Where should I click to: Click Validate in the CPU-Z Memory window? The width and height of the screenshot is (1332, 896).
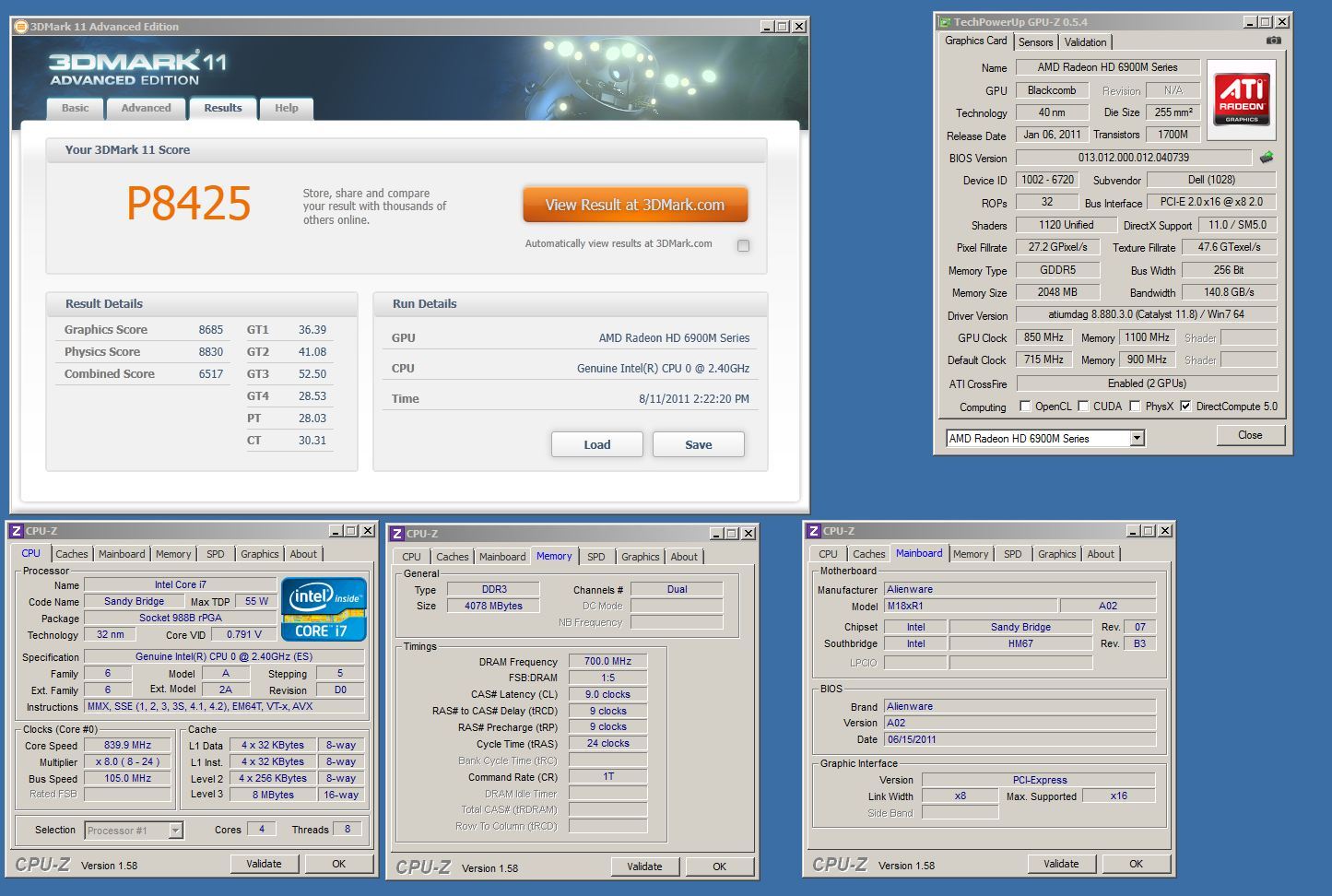644,867
